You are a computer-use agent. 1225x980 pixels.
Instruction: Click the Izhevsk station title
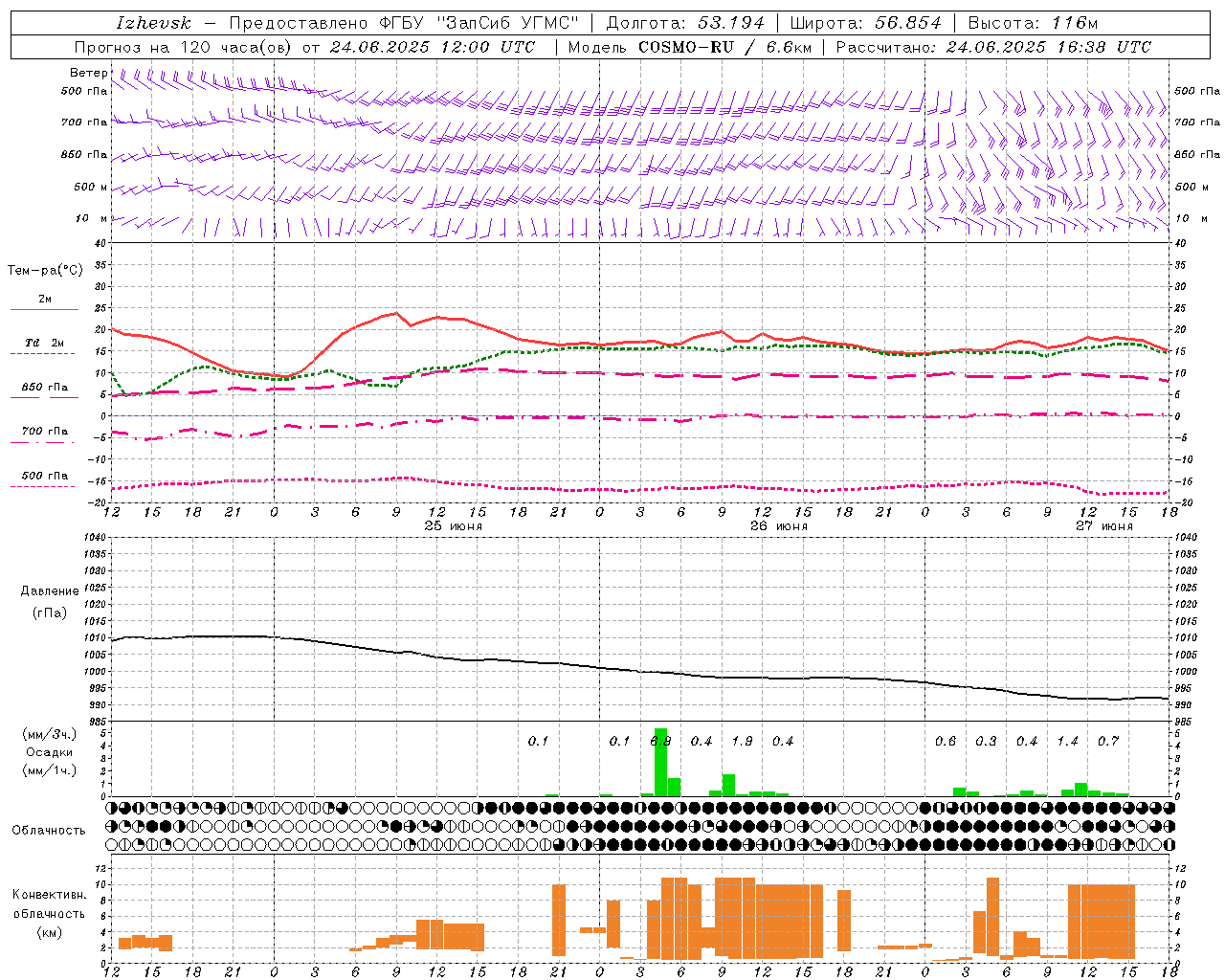click(x=153, y=23)
